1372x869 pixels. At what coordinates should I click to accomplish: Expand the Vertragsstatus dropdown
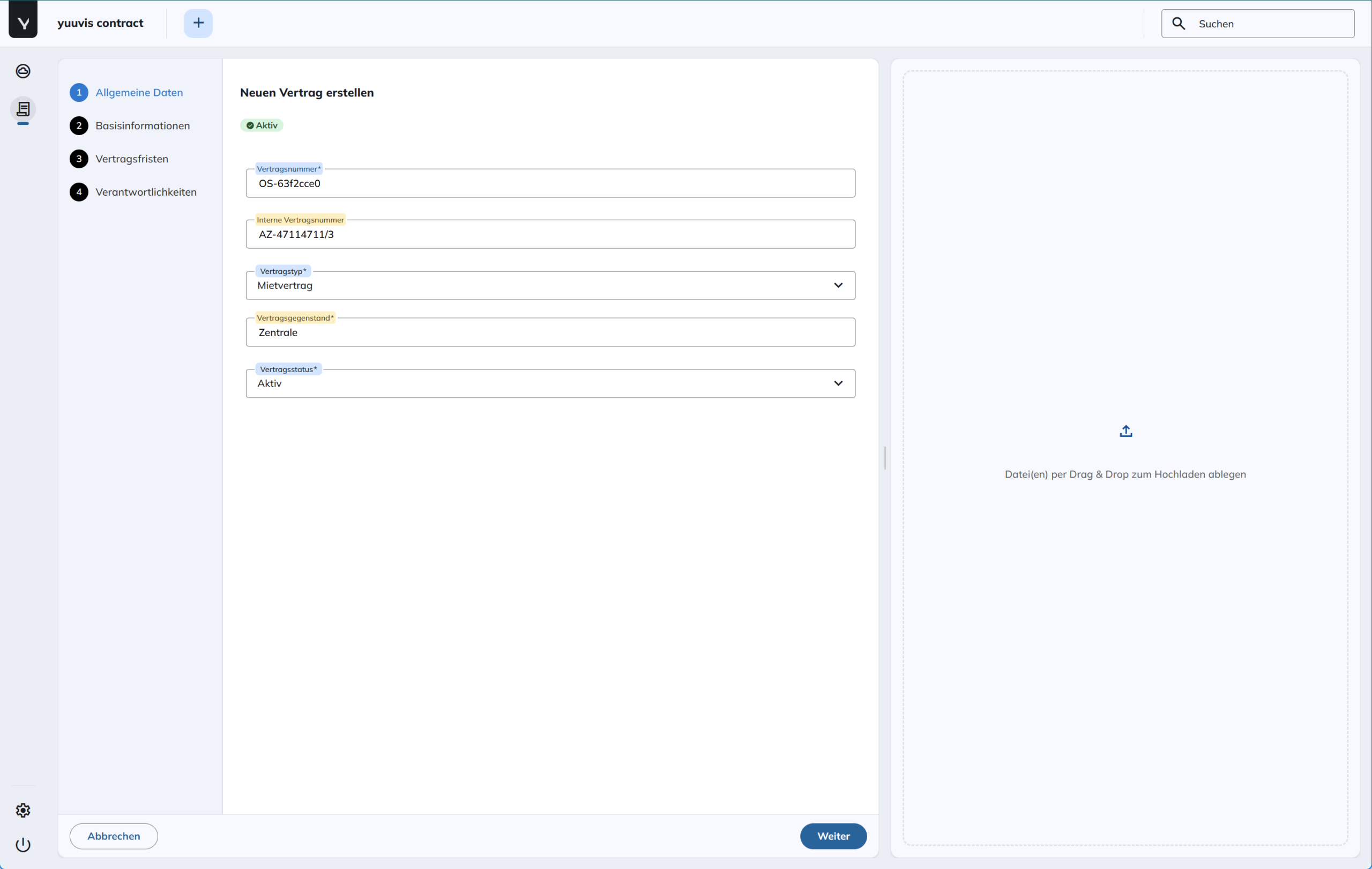(x=838, y=383)
